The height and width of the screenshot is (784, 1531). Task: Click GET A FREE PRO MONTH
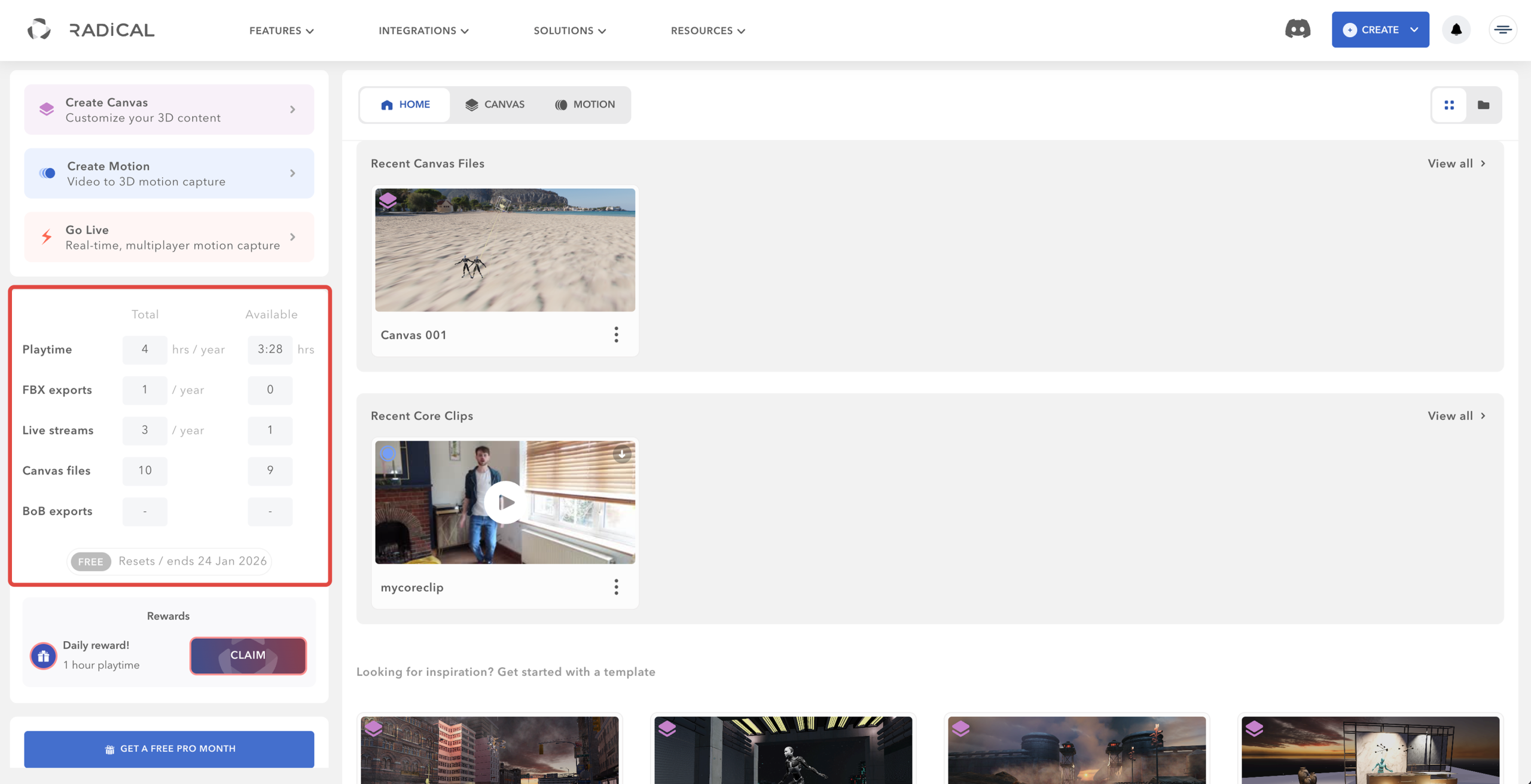coord(168,749)
